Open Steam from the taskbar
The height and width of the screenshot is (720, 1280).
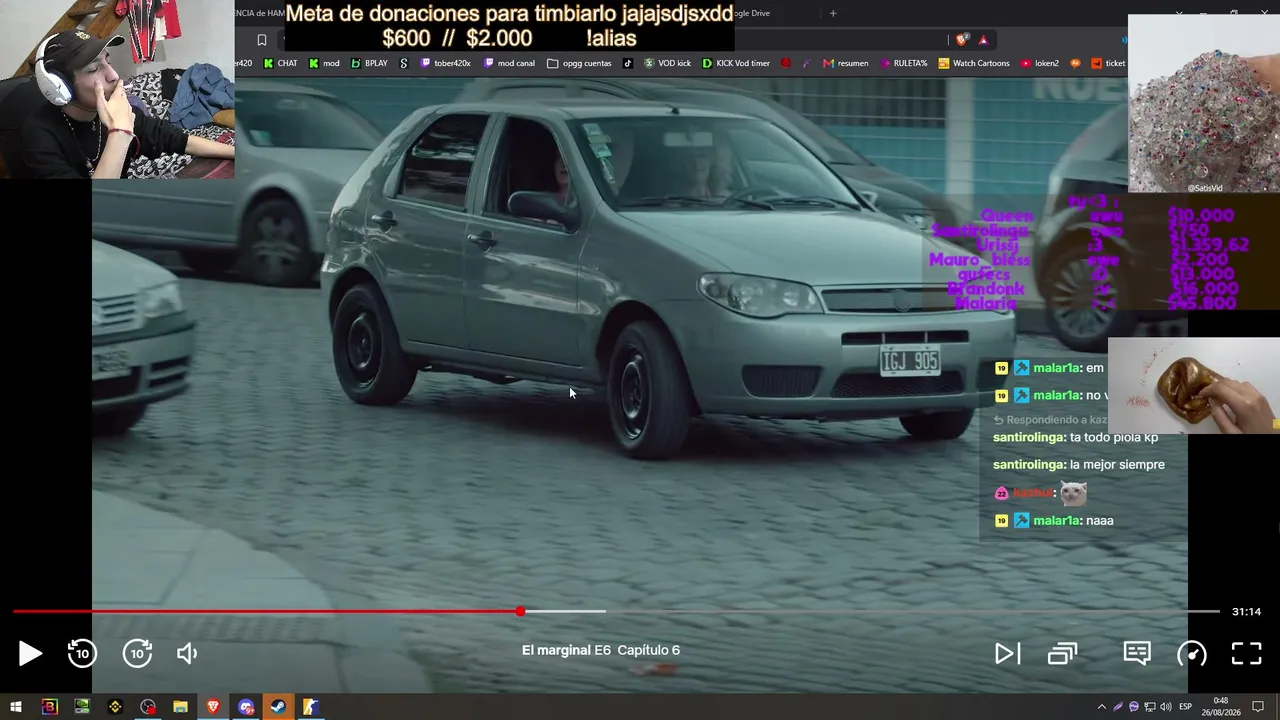pos(278,707)
